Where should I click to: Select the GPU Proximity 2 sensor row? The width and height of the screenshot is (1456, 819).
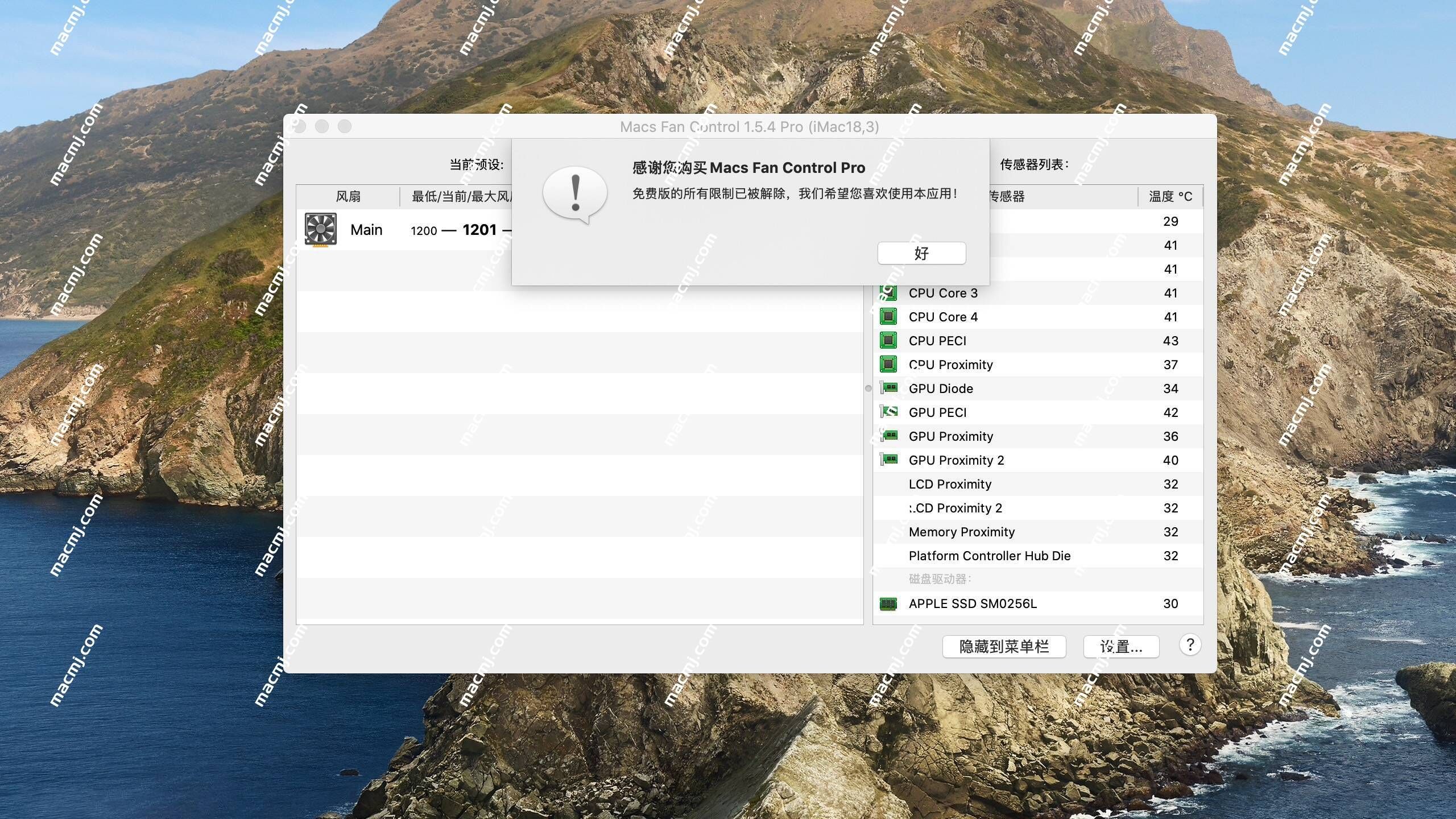click(1038, 460)
